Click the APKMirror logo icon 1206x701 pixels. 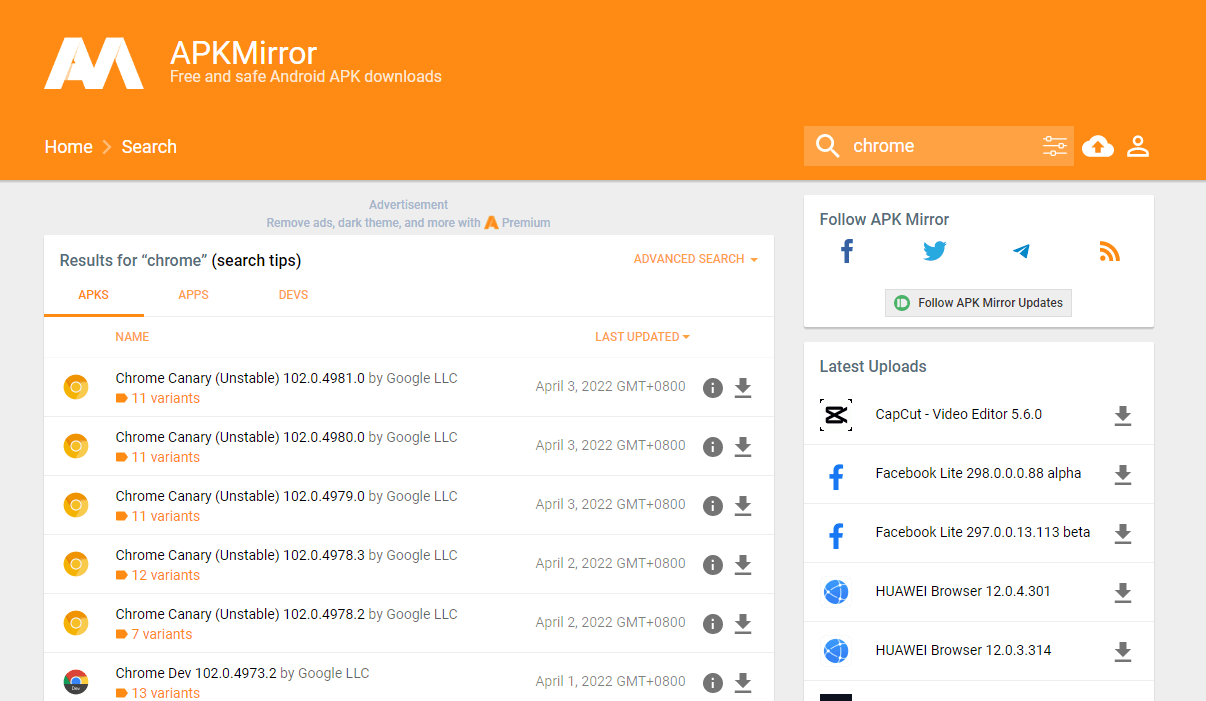coord(94,63)
